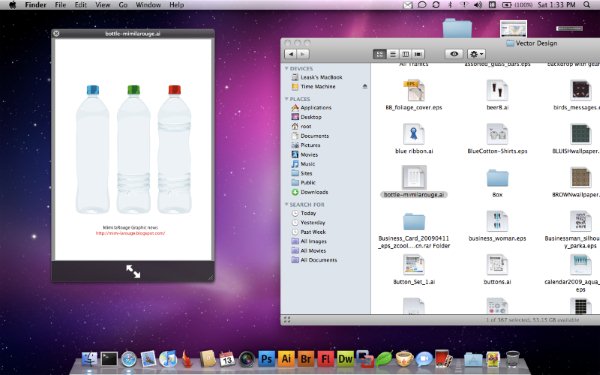The width and height of the screenshot is (600, 375).
Task: Select the blue ribbon.ai file
Action: [414, 138]
